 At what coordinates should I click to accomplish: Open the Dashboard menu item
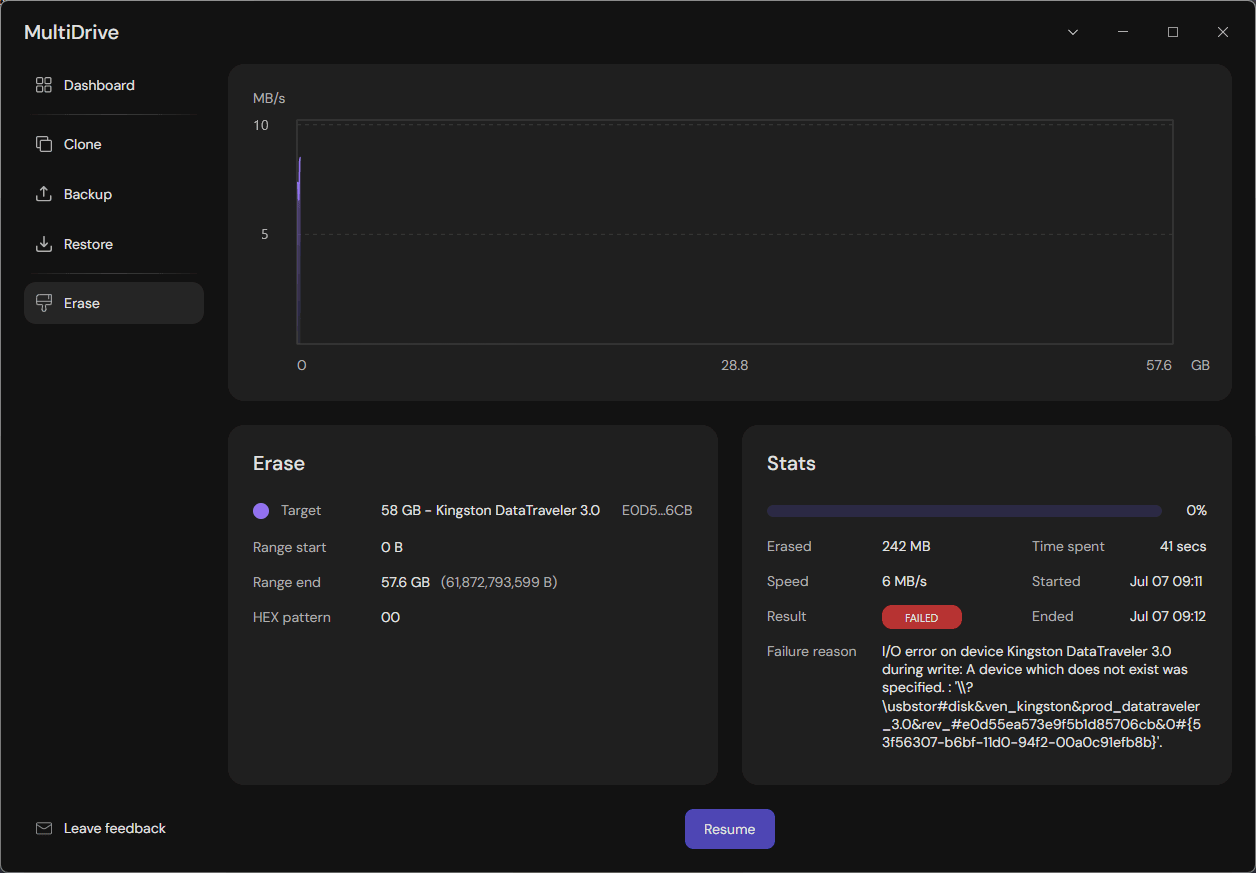[x=114, y=85]
